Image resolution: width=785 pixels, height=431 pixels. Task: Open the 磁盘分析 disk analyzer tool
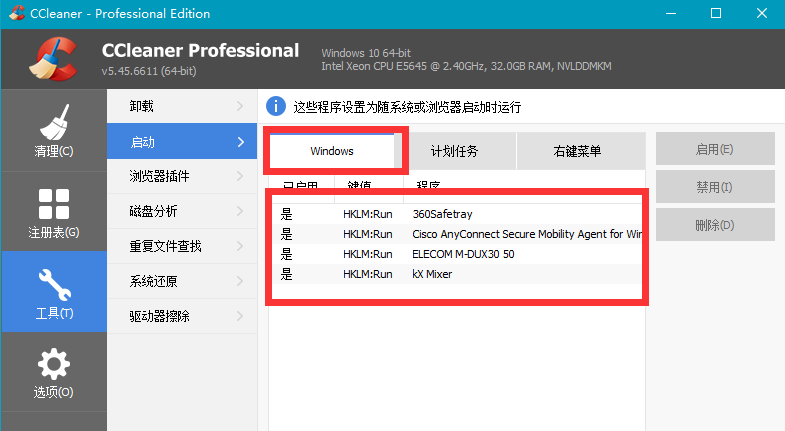182,211
